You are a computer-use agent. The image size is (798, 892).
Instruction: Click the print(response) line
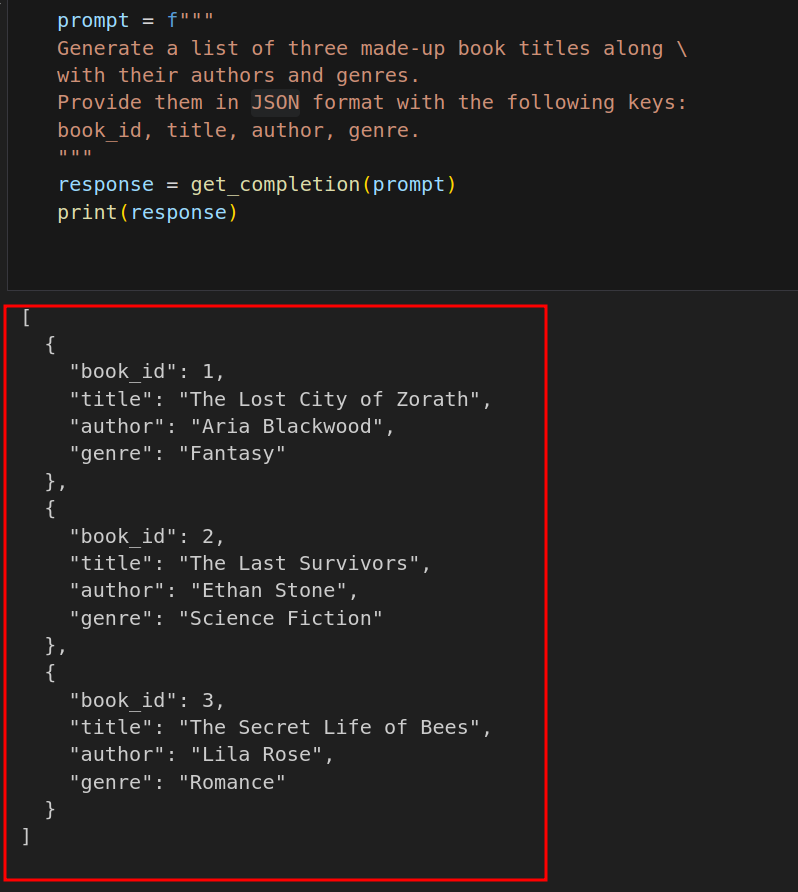[147, 213]
